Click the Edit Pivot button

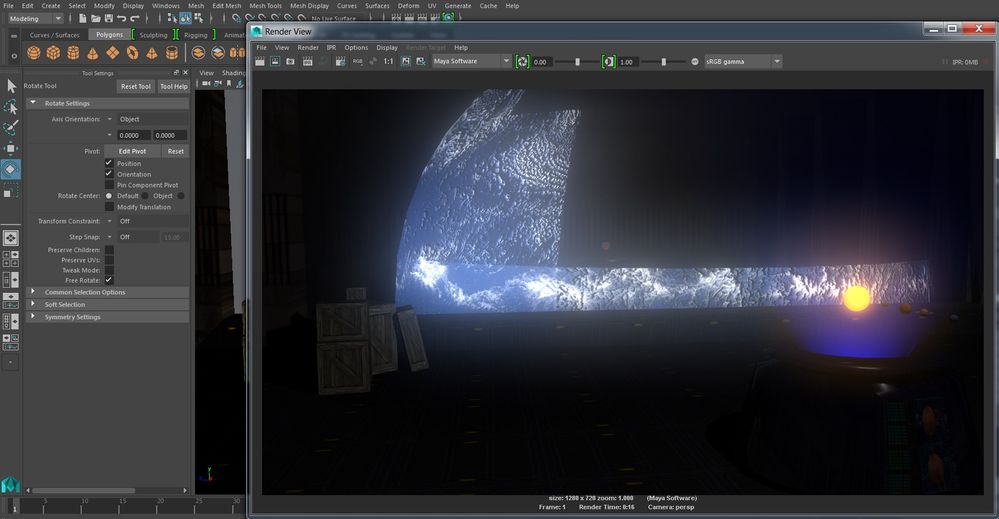tap(132, 151)
